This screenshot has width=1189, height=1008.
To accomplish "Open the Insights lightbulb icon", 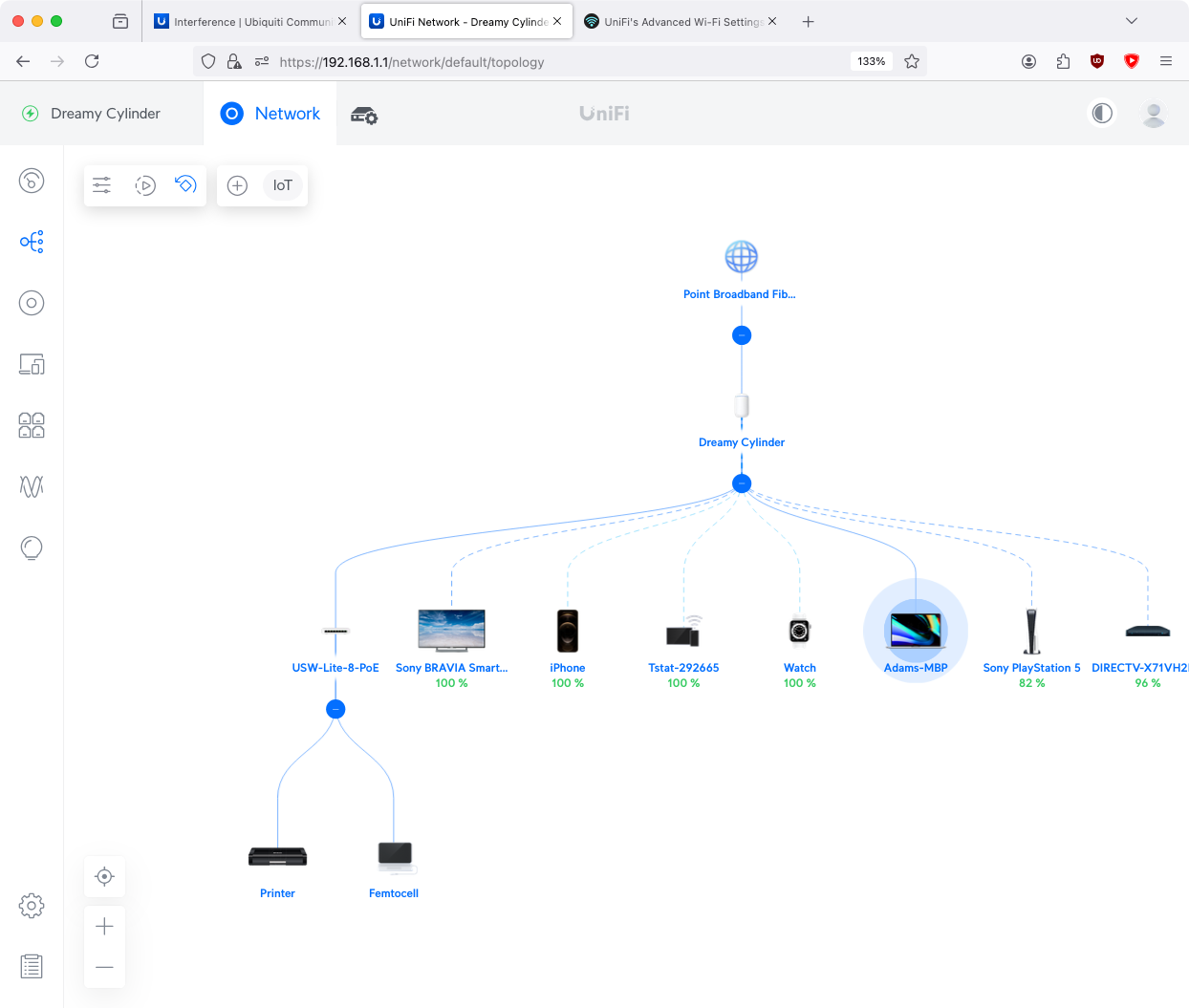I will (32, 547).
